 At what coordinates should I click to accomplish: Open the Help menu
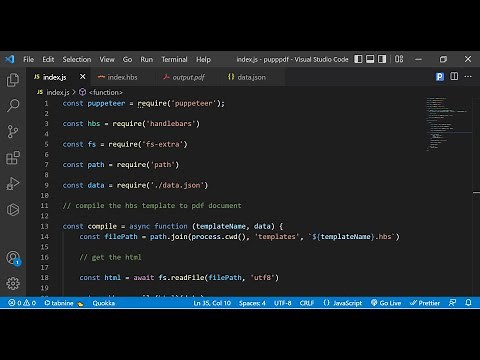(x=203, y=59)
